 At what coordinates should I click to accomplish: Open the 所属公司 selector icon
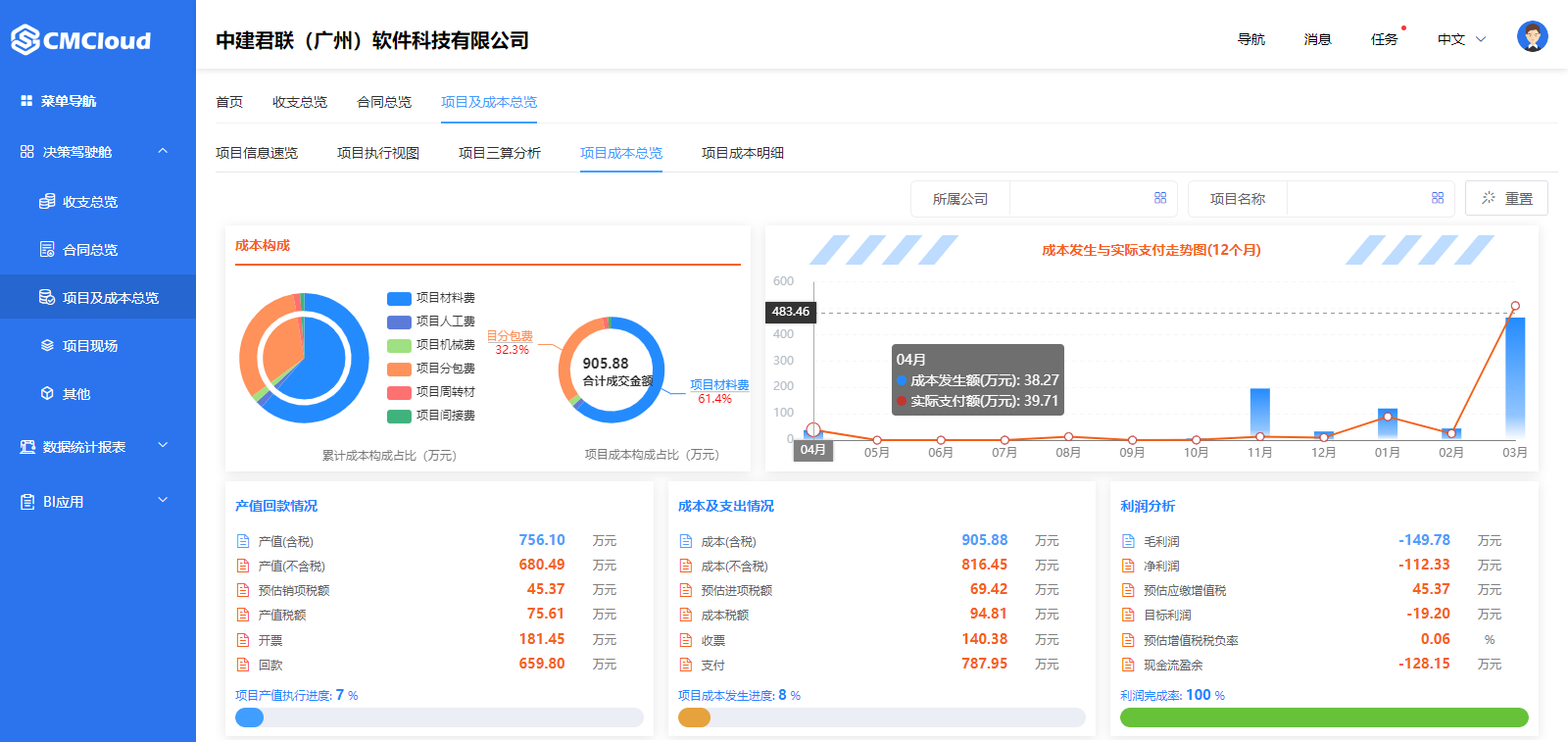pos(1160,198)
